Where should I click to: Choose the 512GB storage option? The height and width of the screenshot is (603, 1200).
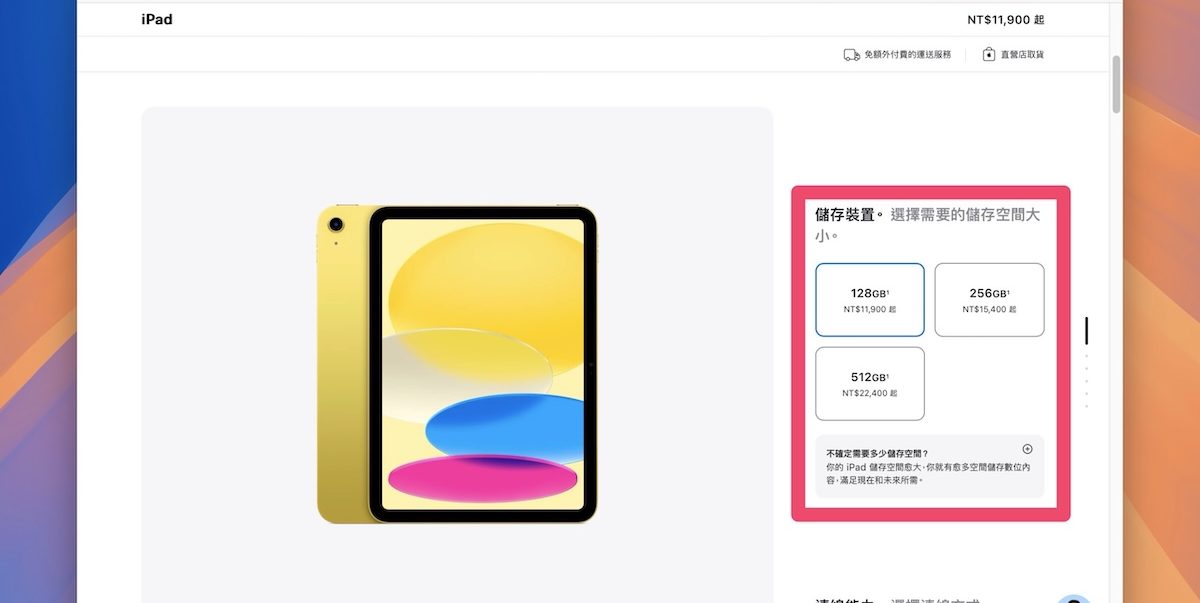point(870,384)
